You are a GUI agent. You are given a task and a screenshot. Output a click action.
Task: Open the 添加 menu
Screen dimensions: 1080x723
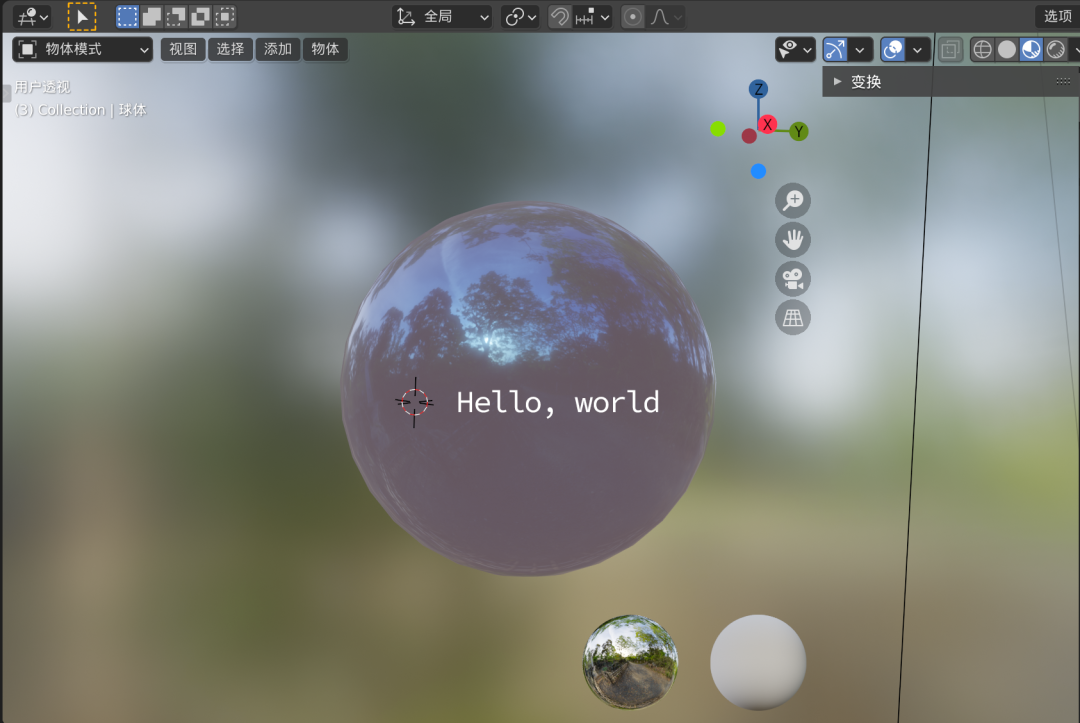[278, 49]
